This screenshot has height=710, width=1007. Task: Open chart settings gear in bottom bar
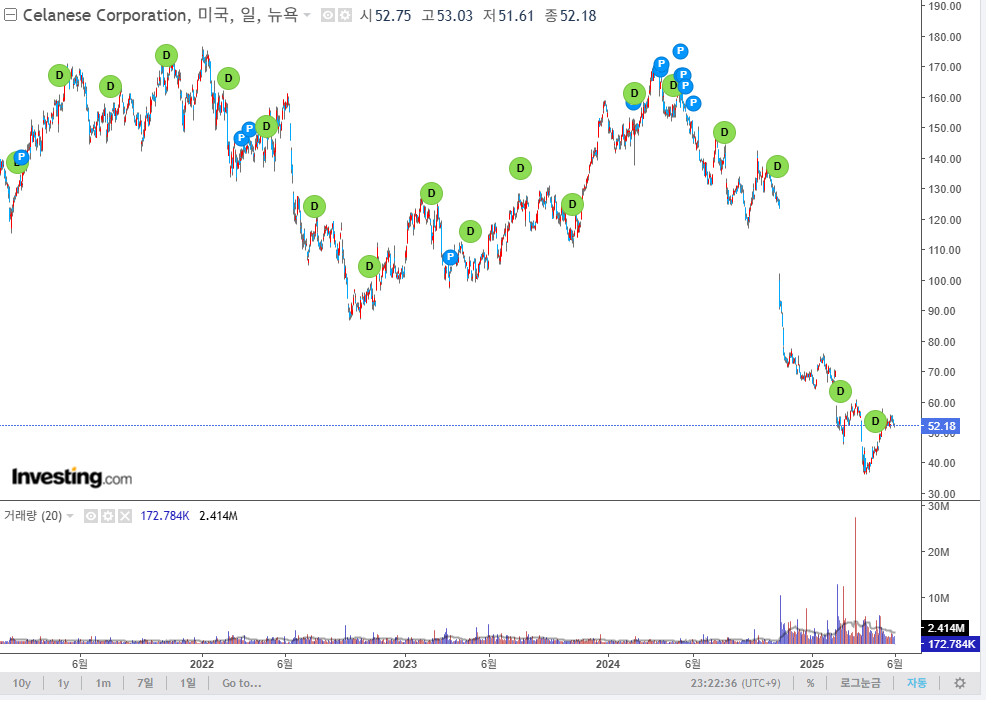click(x=959, y=683)
